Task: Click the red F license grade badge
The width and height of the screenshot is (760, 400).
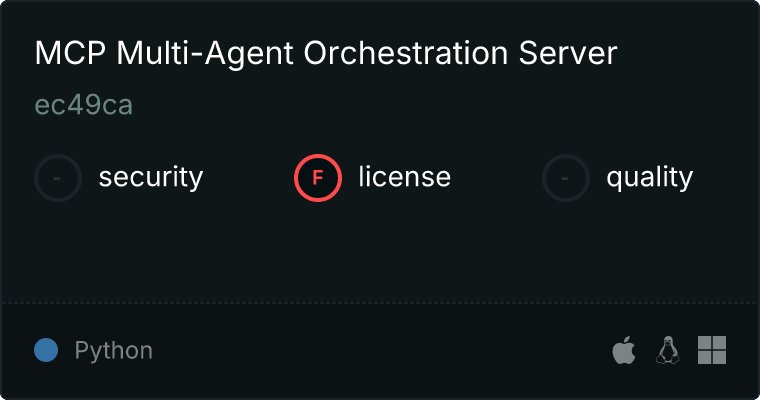Action: [x=318, y=178]
